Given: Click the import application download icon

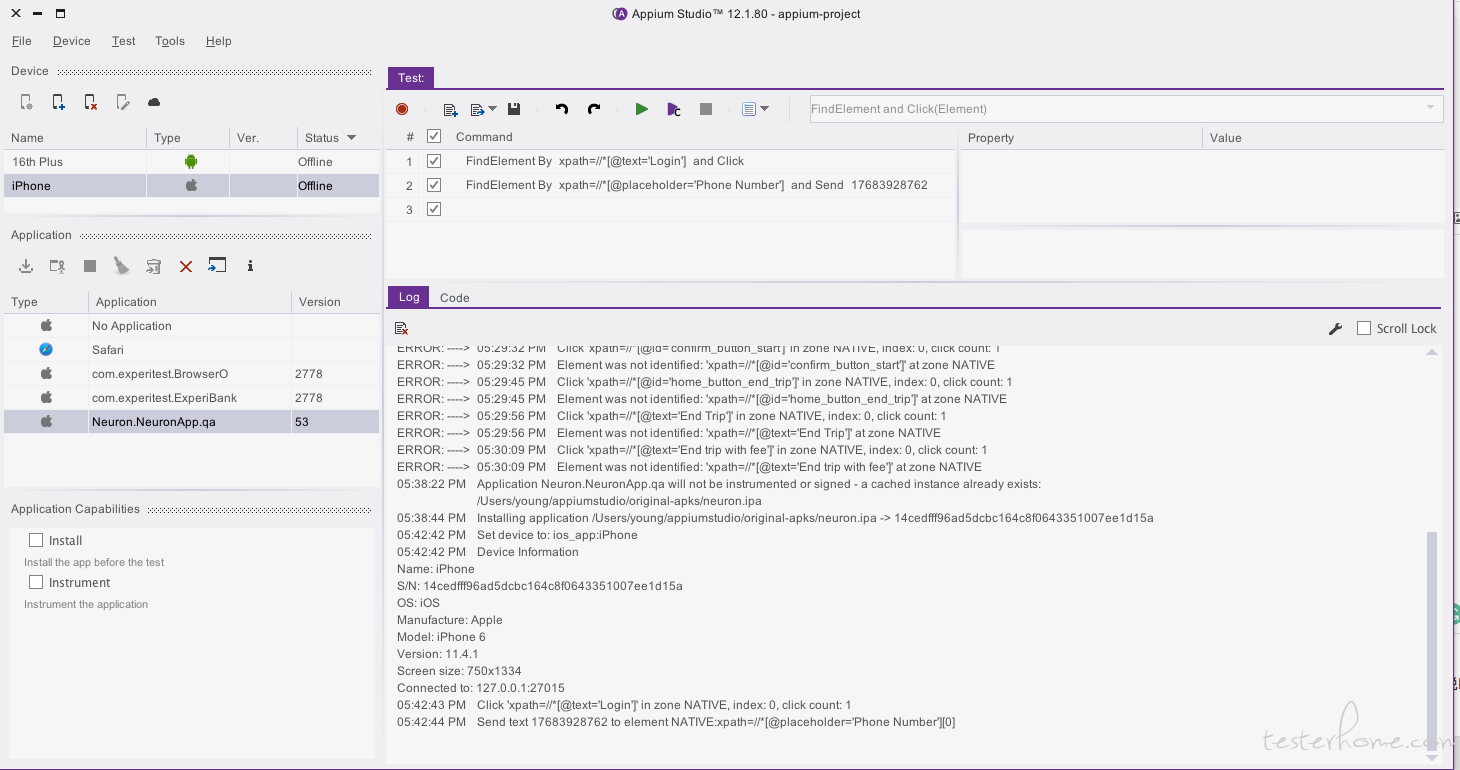Looking at the screenshot, I should (x=26, y=266).
